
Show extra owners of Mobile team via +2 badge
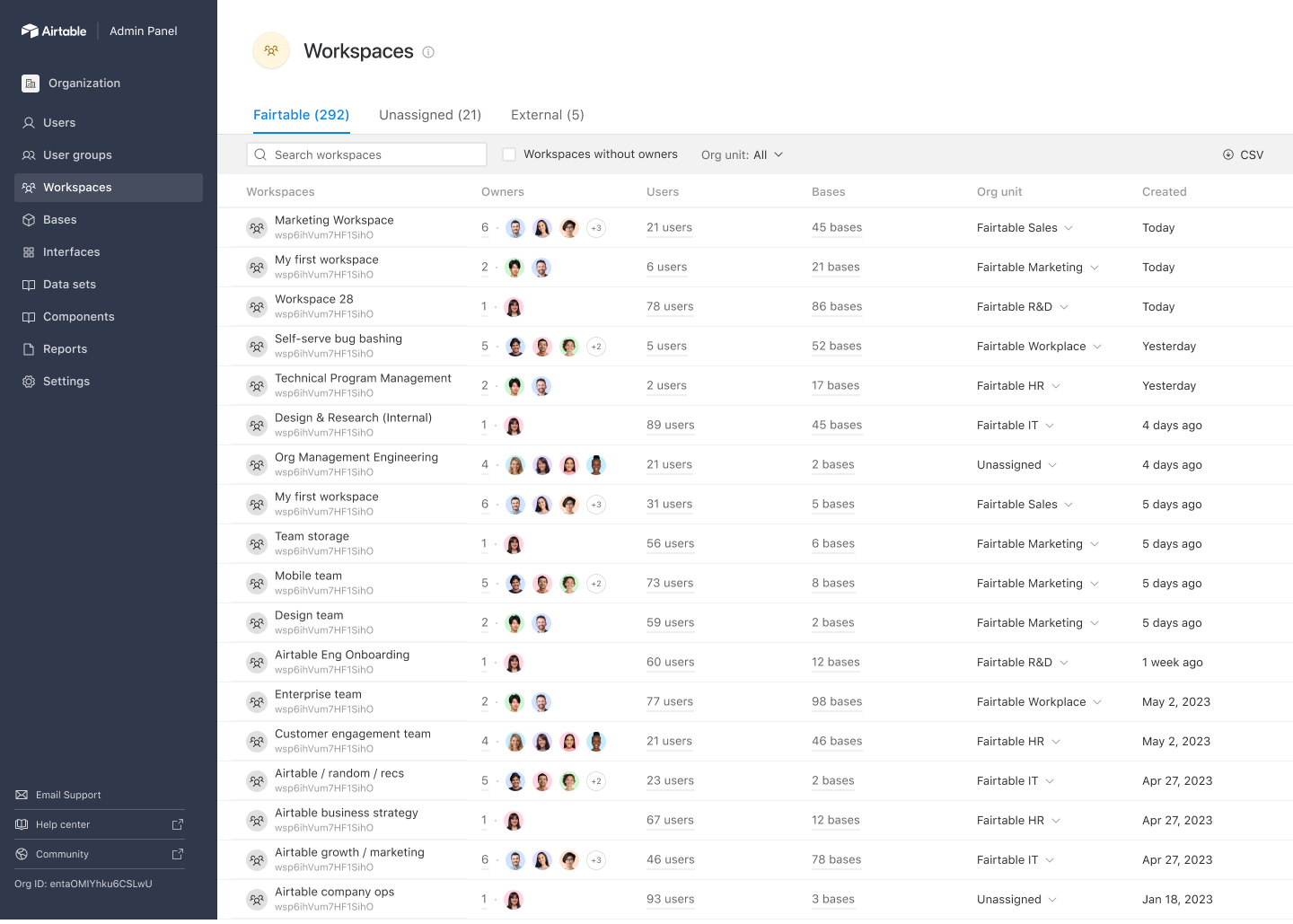tap(596, 583)
